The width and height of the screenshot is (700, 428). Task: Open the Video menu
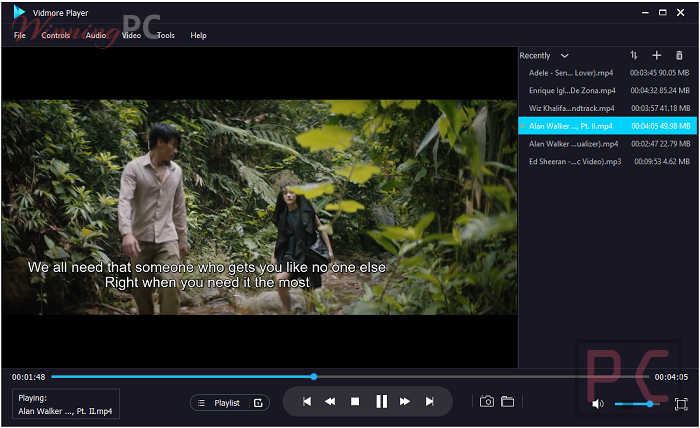(131, 35)
